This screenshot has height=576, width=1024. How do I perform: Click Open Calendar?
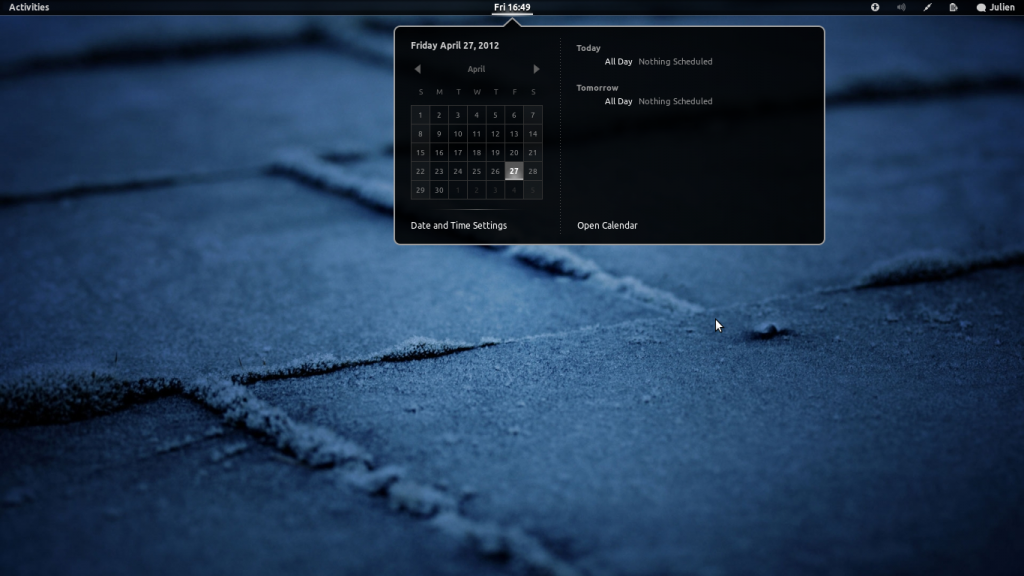tap(607, 226)
